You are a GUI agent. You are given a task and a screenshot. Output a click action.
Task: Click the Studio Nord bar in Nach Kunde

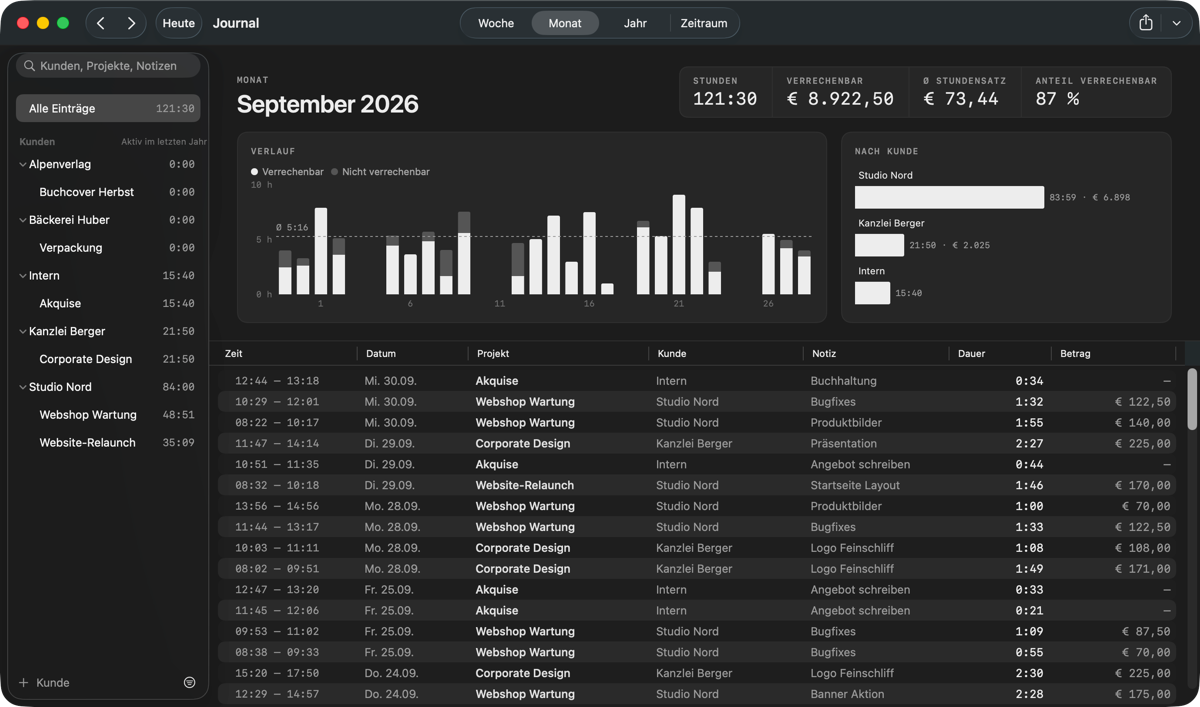[949, 197]
